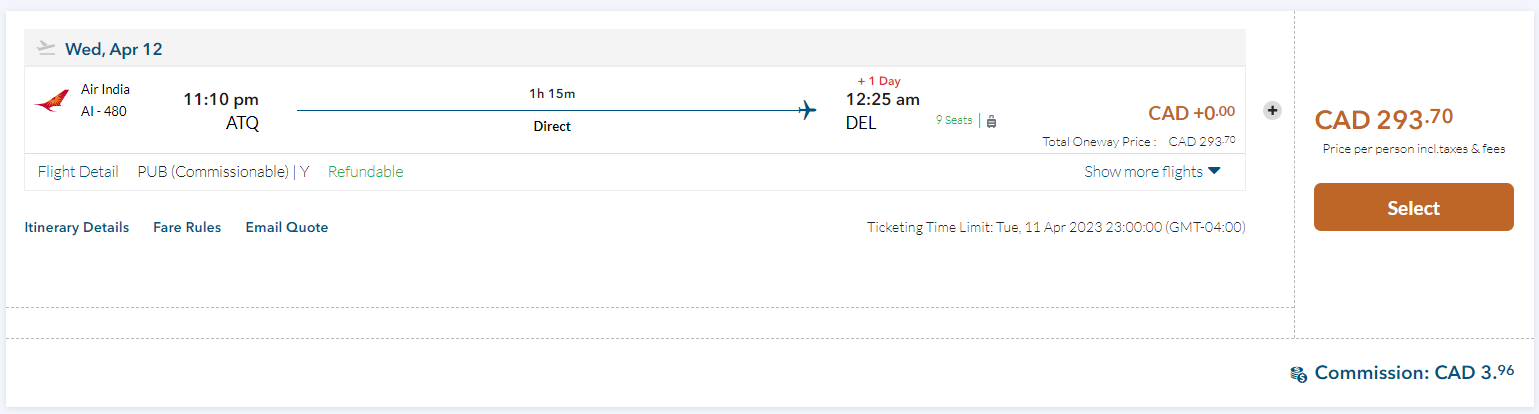Click the PUB (Commissionable) fare type text

pos(213,172)
